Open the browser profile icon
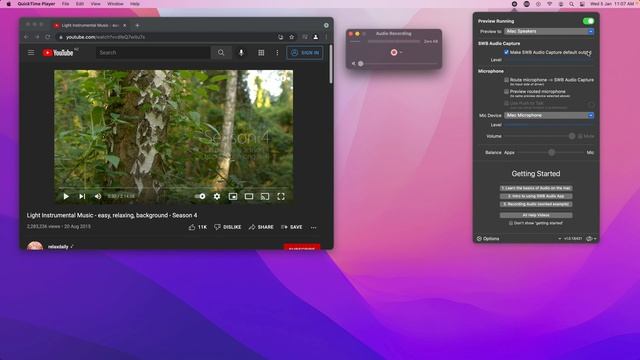This screenshot has height=360, width=640. coord(316,37)
